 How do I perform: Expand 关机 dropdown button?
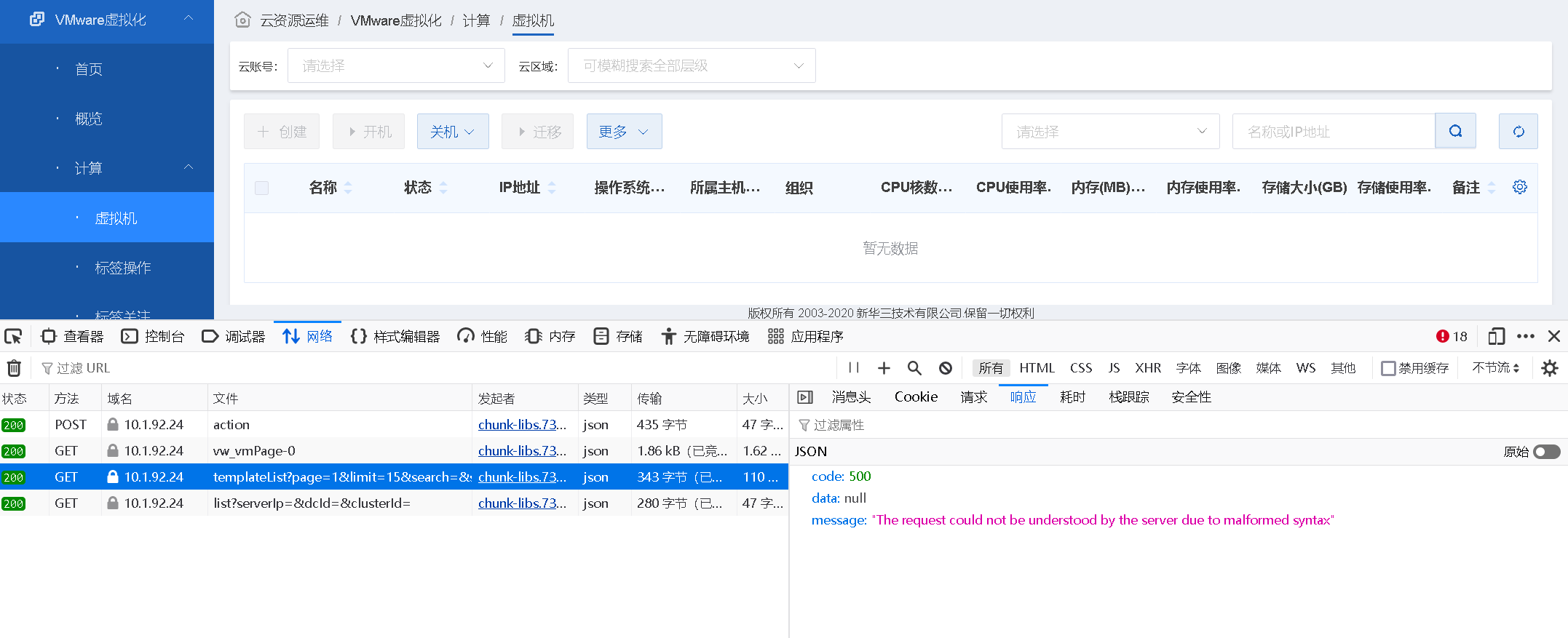[453, 132]
